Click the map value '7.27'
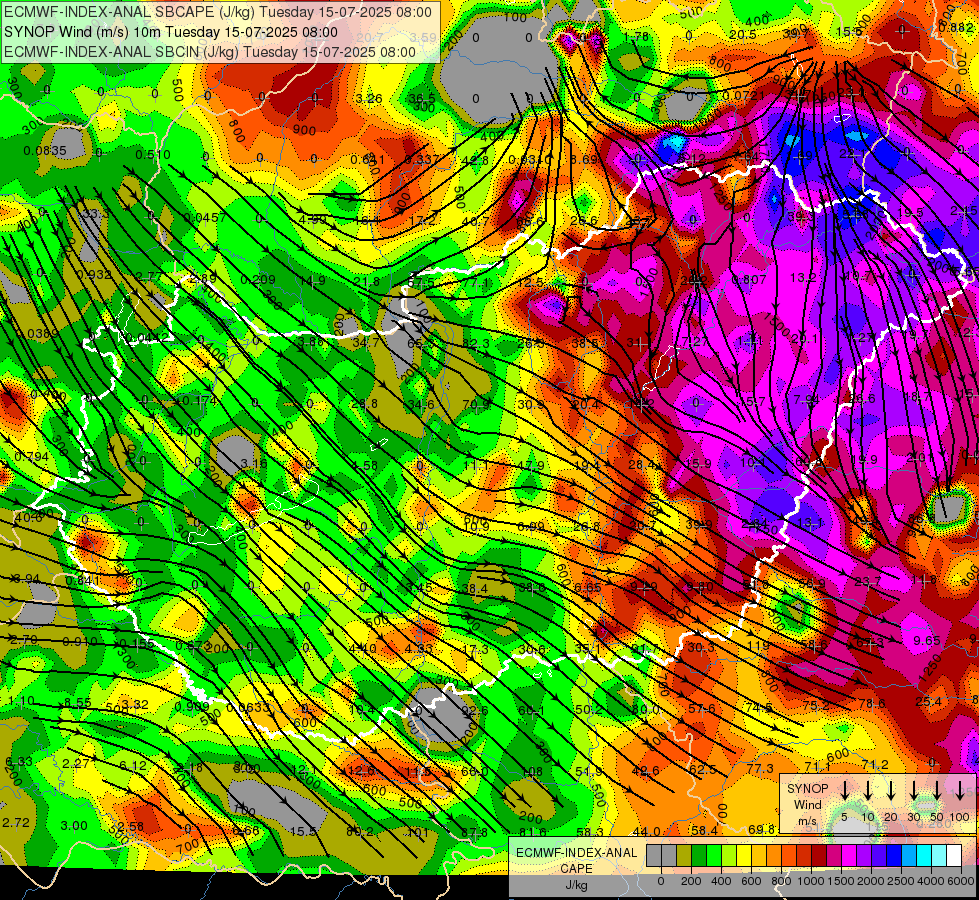The image size is (979, 900). (695, 342)
